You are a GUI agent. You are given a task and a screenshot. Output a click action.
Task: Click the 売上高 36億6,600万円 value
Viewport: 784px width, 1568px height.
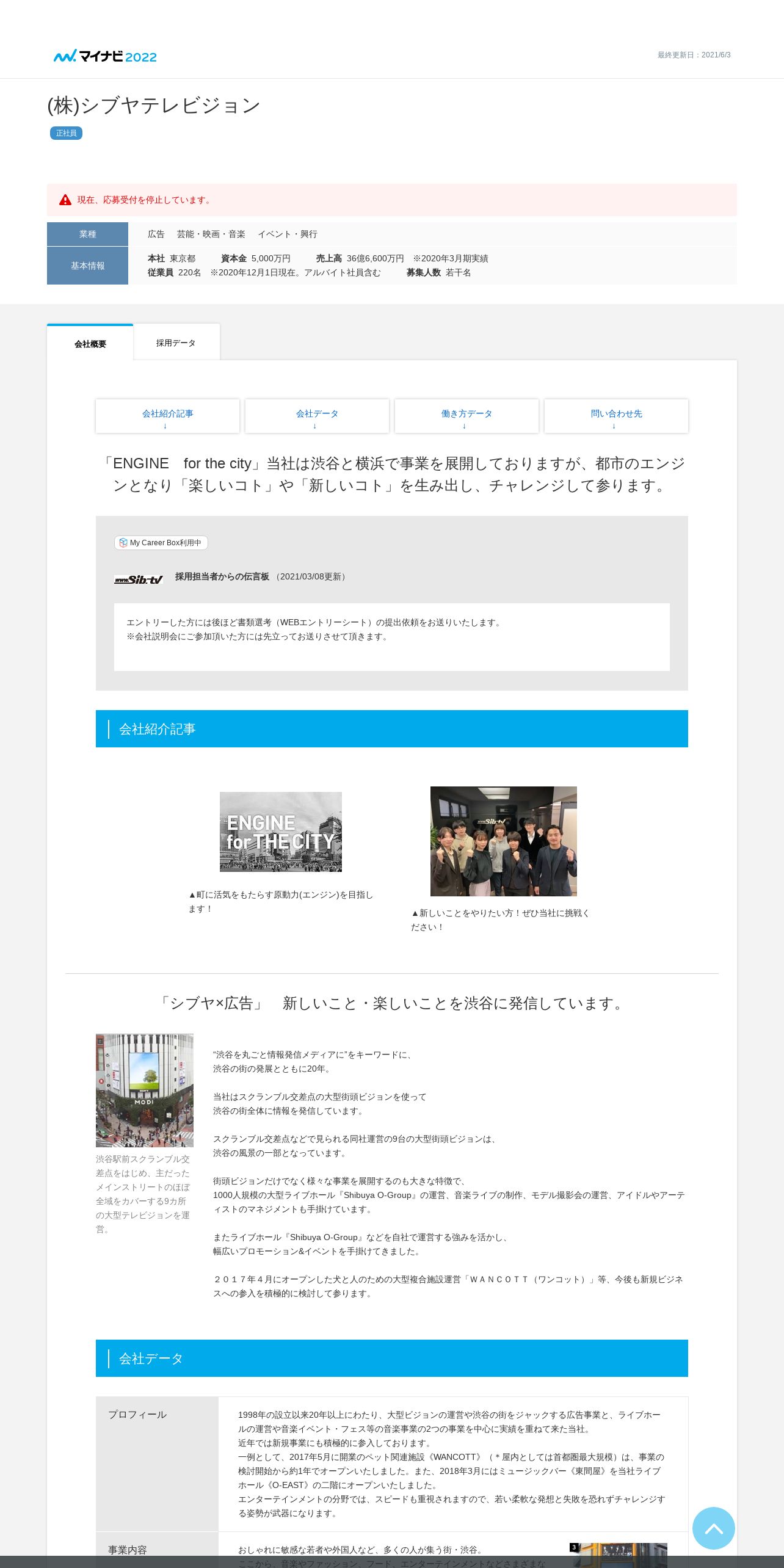coord(360,258)
